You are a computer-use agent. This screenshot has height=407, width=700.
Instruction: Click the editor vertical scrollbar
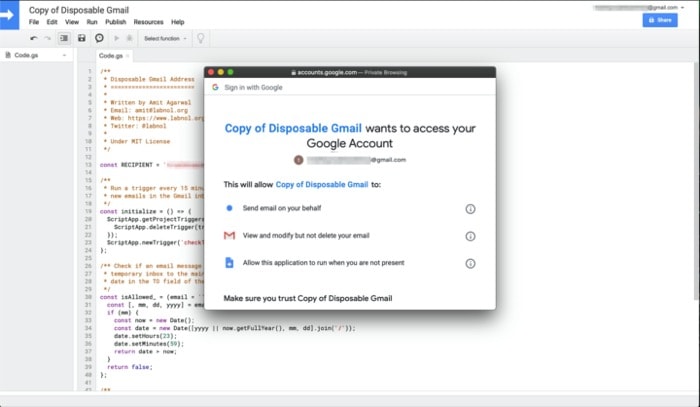coord(696,179)
